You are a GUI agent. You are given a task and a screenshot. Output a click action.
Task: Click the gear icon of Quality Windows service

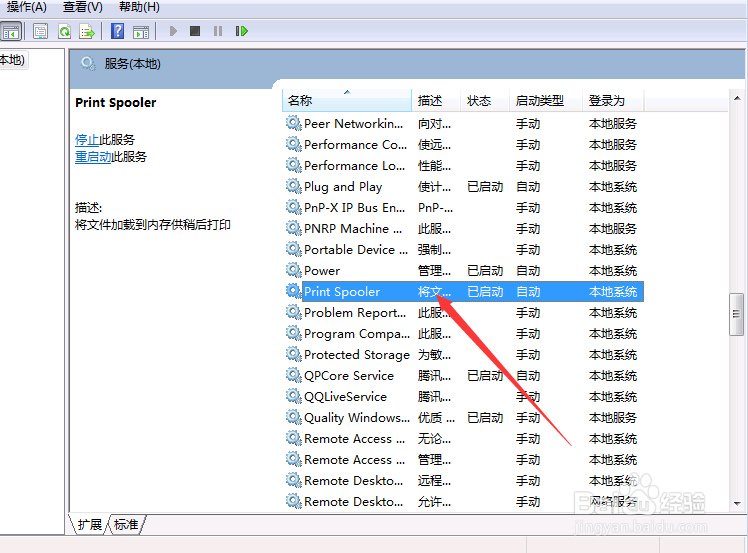pyautogui.click(x=293, y=417)
